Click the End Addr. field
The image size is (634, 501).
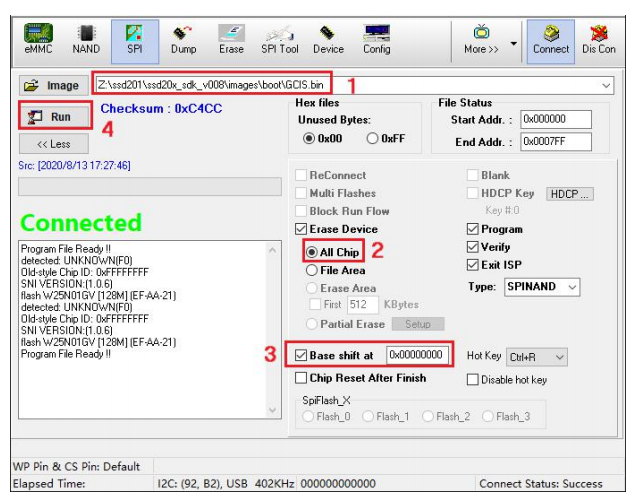click(x=556, y=142)
